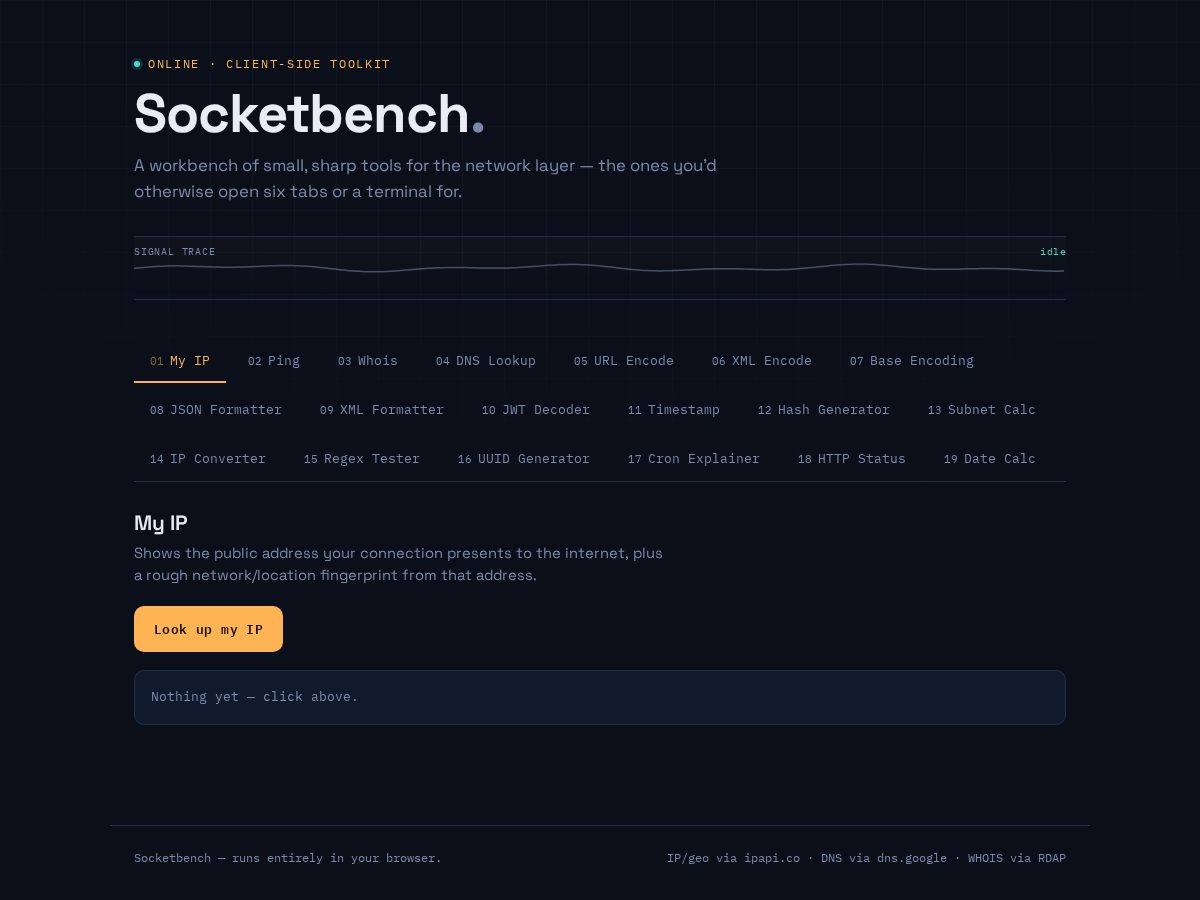Switch to Subnet Calc tab
1200x900 pixels.
982,410
